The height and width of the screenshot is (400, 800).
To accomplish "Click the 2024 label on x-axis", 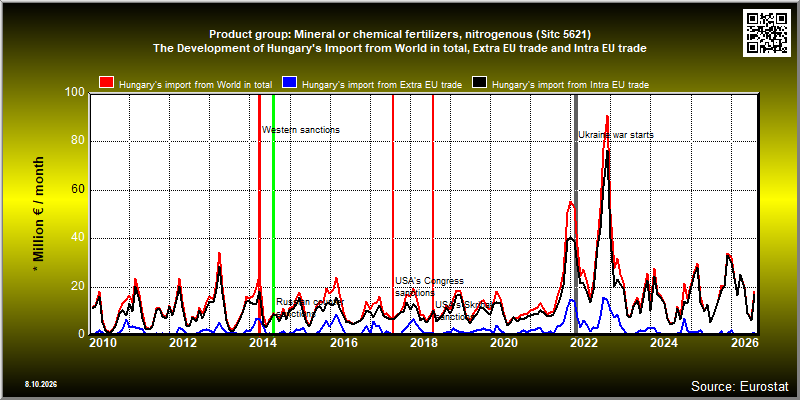I will click(x=664, y=343).
